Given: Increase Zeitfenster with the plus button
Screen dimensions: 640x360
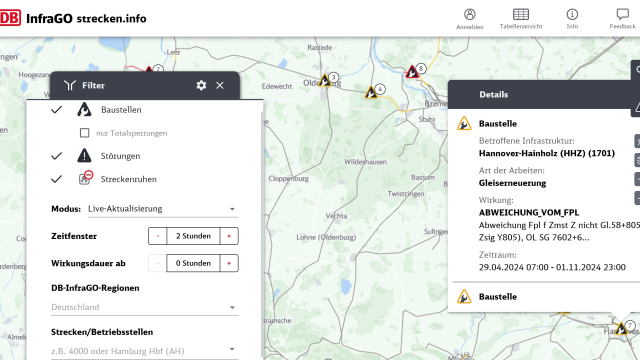Looking at the screenshot, I should click(229, 236).
